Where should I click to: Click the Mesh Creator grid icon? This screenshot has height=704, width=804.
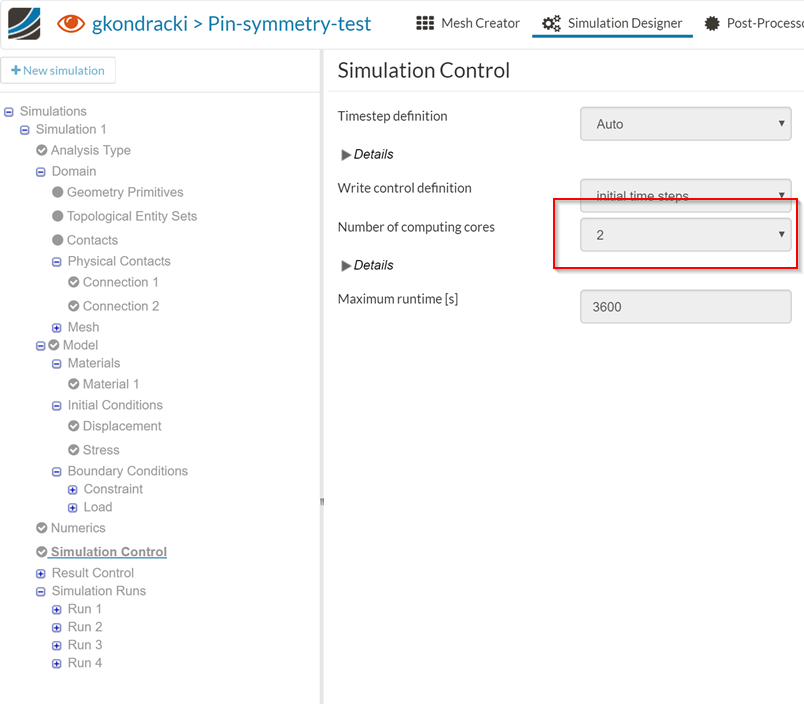pos(425,23)
